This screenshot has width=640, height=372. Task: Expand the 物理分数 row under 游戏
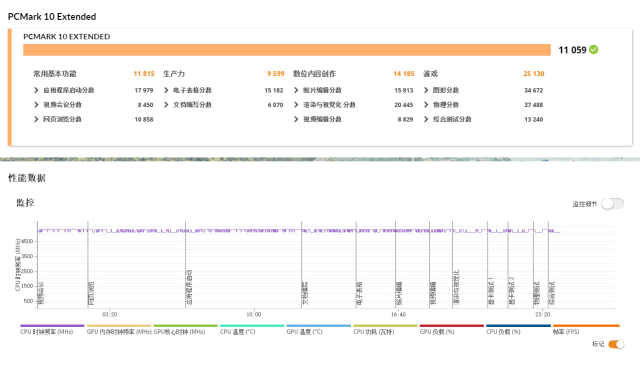pos(426,105)
